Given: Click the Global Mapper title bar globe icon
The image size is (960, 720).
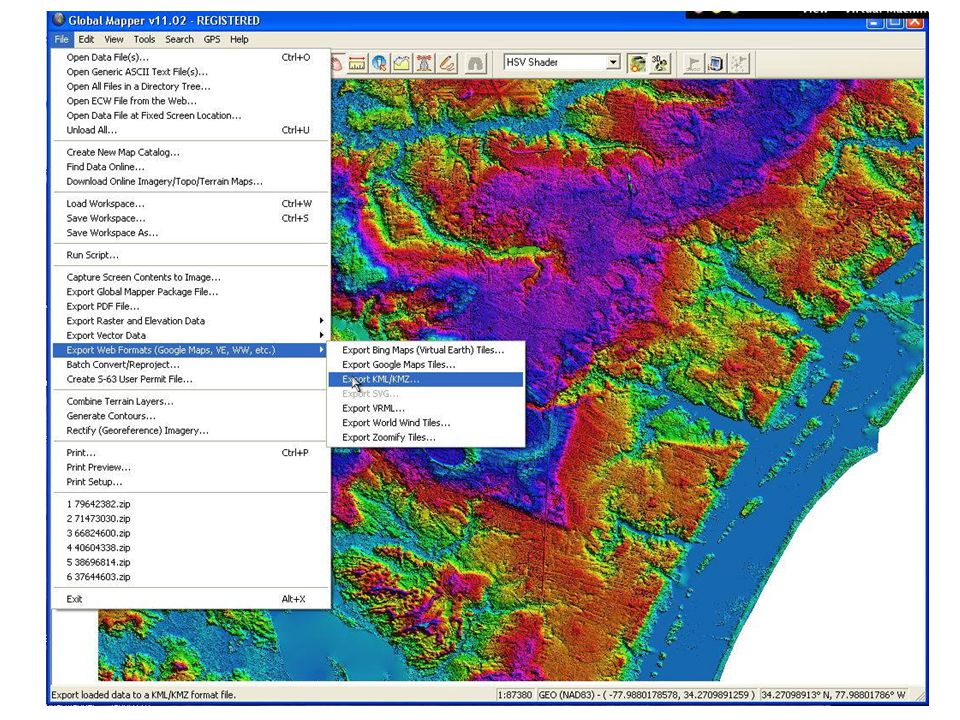Looking at the screenshot, I should pyautogui.click(x=59, y=20).
